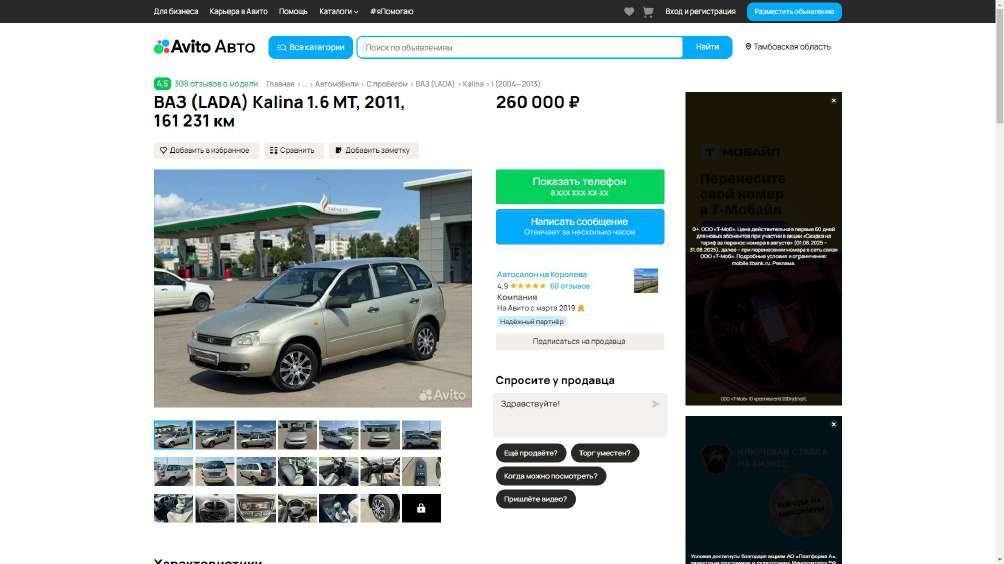Open favorites heart icon in top bar
This screenshot has height=564, width=1004.
point(629,12)
